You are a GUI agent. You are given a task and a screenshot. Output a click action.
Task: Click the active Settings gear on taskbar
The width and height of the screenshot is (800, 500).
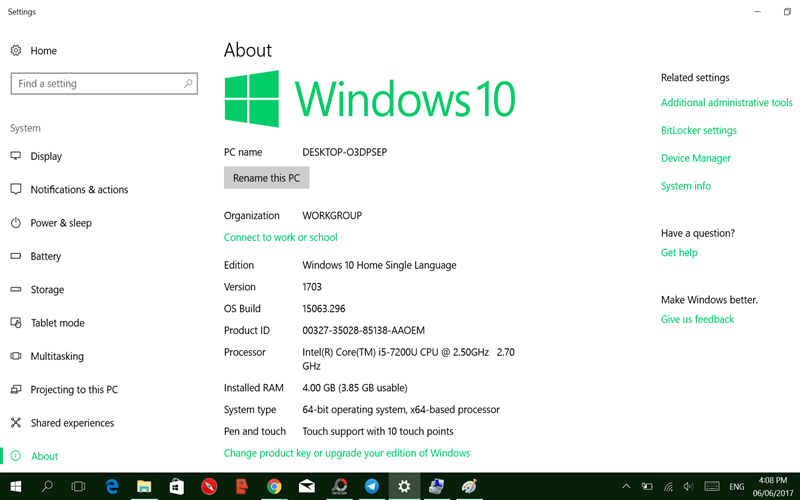click(x=404, y=486)
